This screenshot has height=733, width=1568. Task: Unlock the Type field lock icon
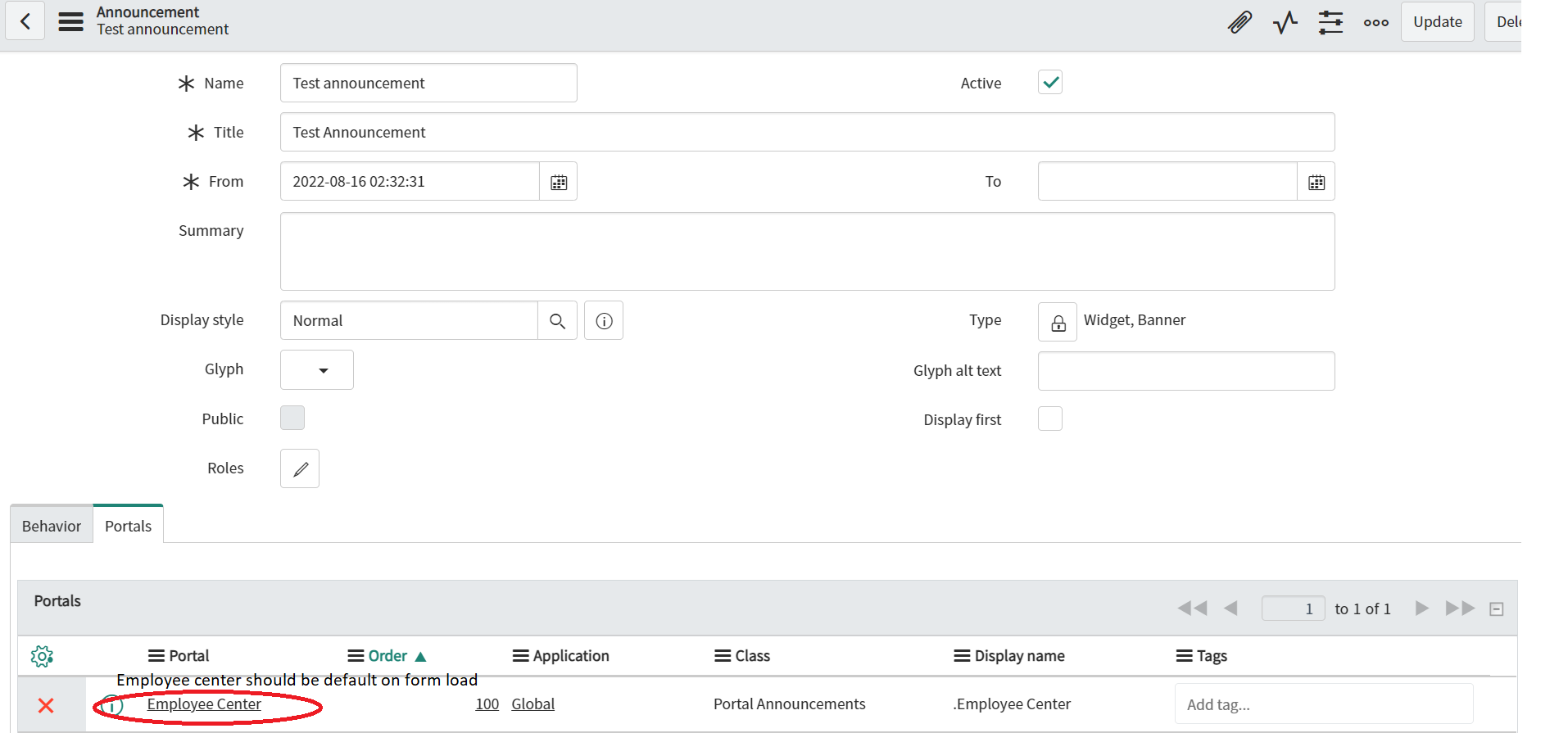click(x=1058, y=323)
